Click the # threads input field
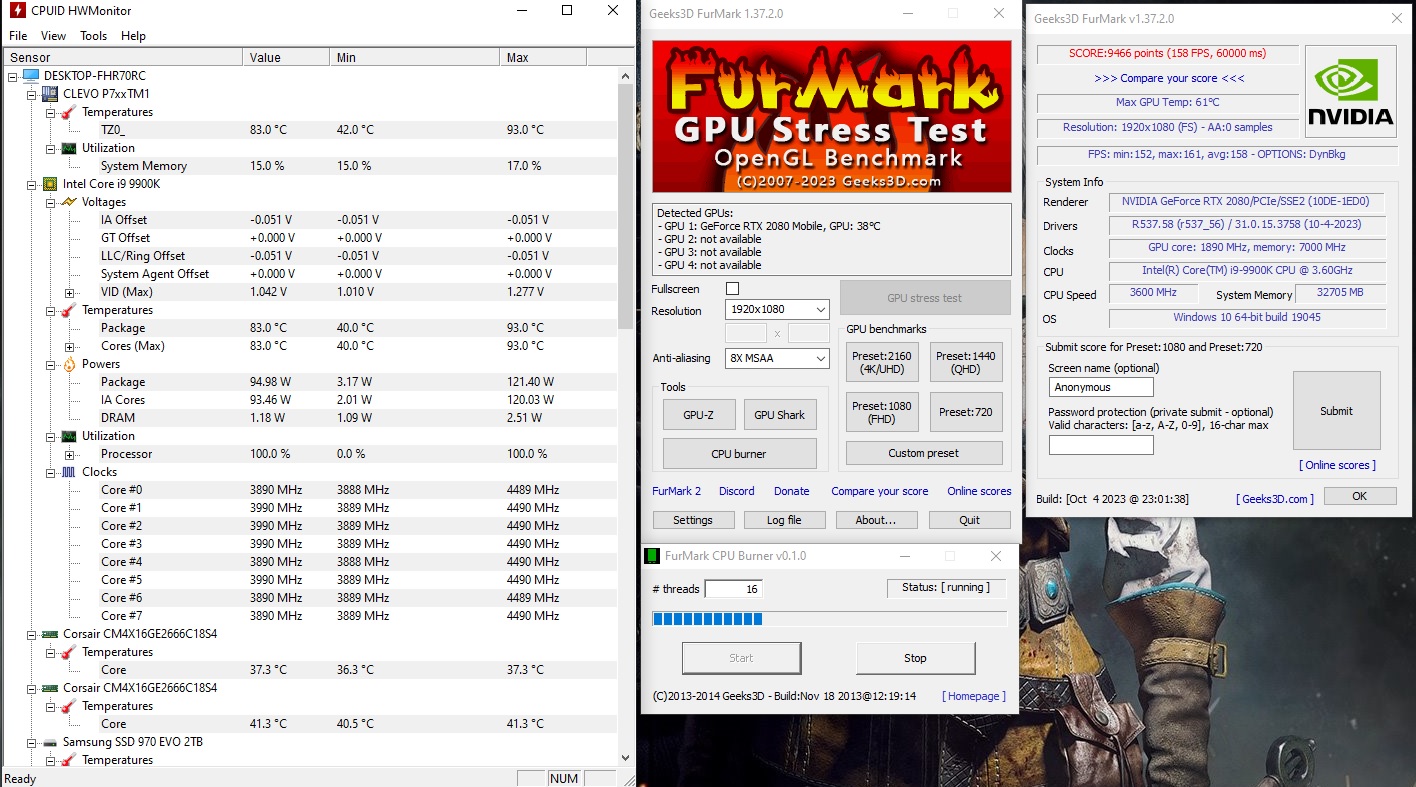This screenshot has width=1416, height=787. pyautogui.click(x=735, y=589)
